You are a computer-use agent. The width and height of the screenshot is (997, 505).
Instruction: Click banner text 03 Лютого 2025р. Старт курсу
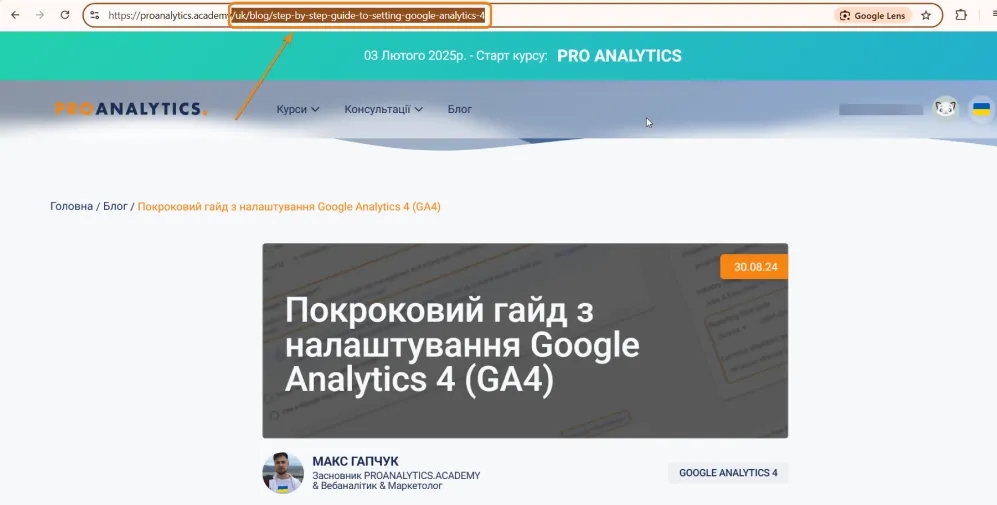[455, 56]
